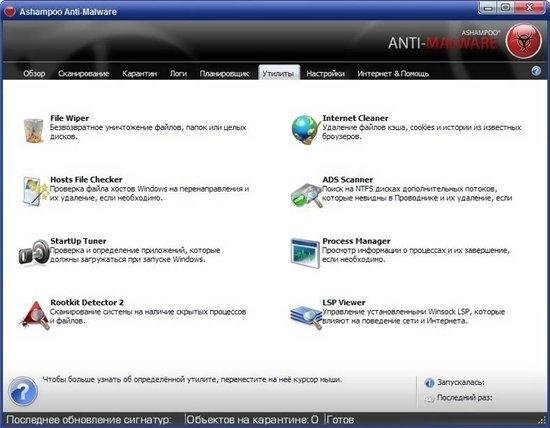Click the File Wiper title link
The width and height of the screenshot is (550, 428).
(69, 118)
